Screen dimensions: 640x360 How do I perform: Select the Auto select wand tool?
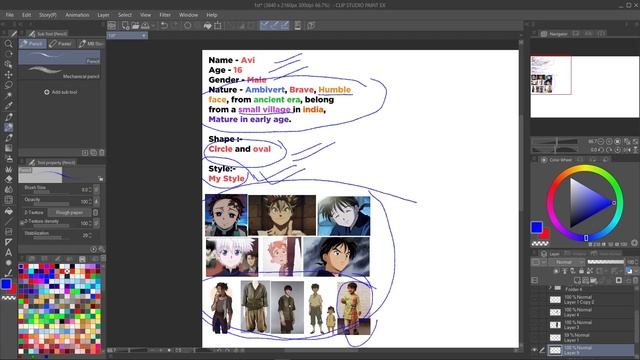tap(8, 95)
